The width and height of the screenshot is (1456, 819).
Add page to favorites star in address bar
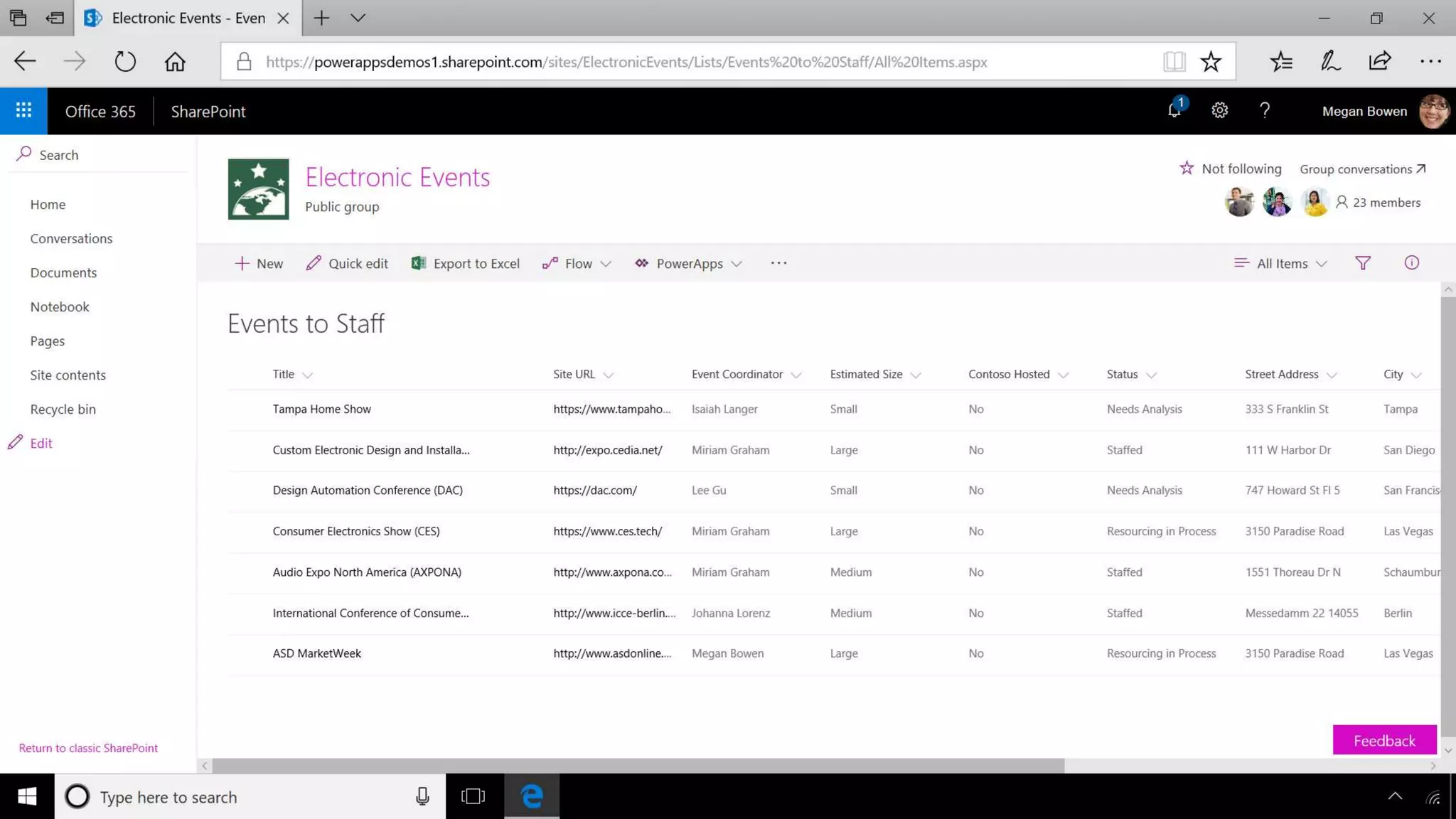coord(1210,62)
